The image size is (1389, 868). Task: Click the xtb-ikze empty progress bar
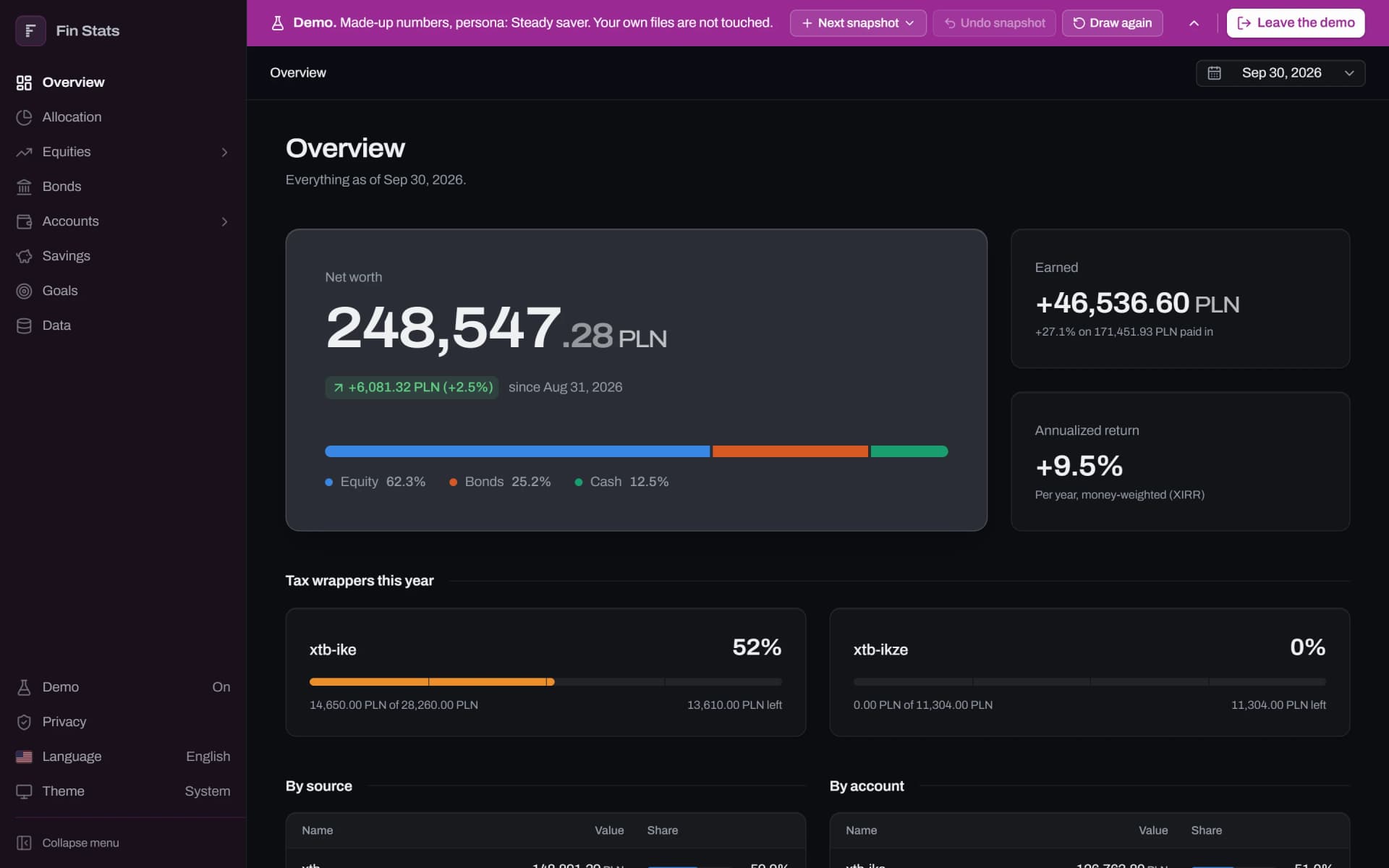tap(1089, 682)
